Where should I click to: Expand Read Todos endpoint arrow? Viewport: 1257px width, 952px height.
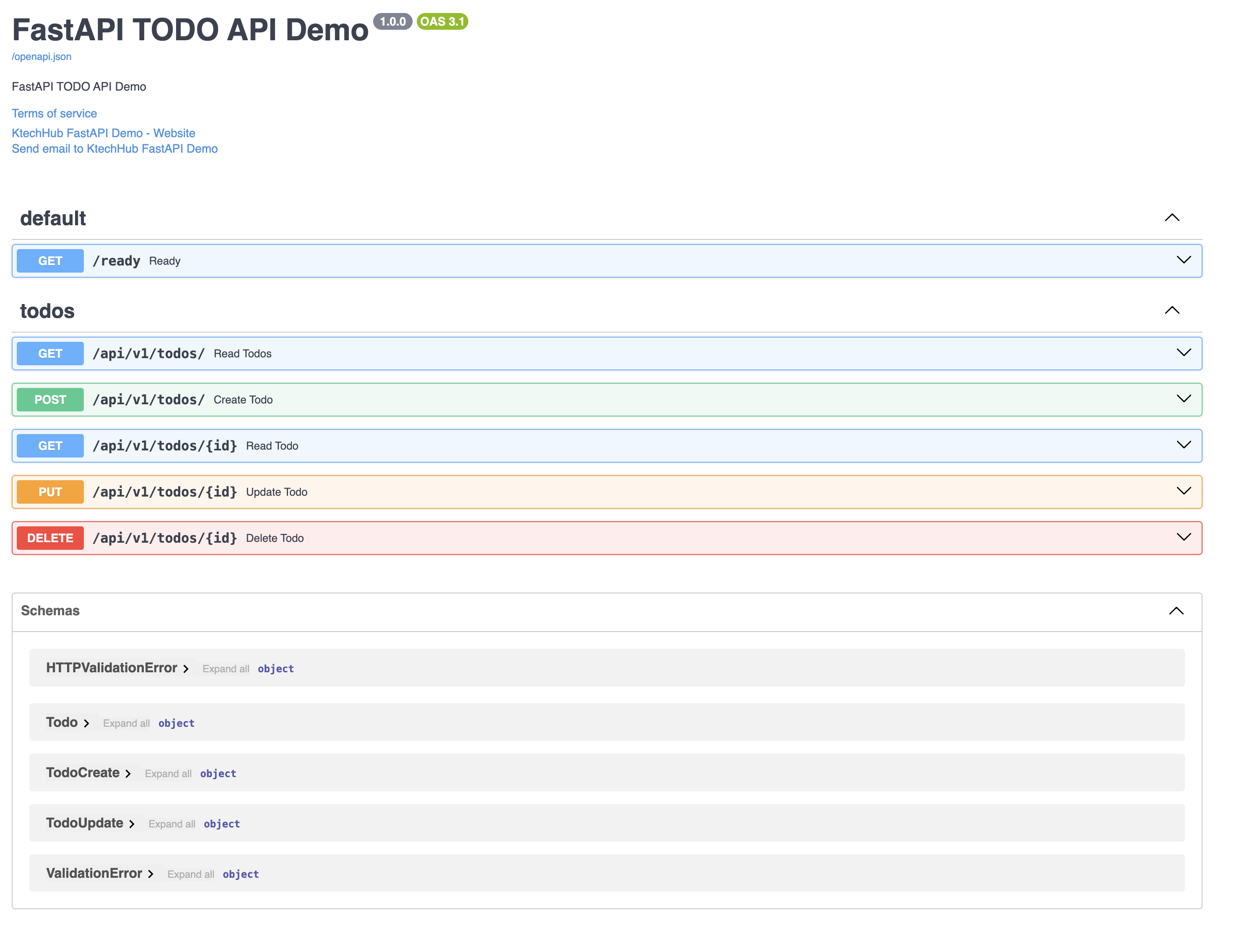(x=1183, y=353)
